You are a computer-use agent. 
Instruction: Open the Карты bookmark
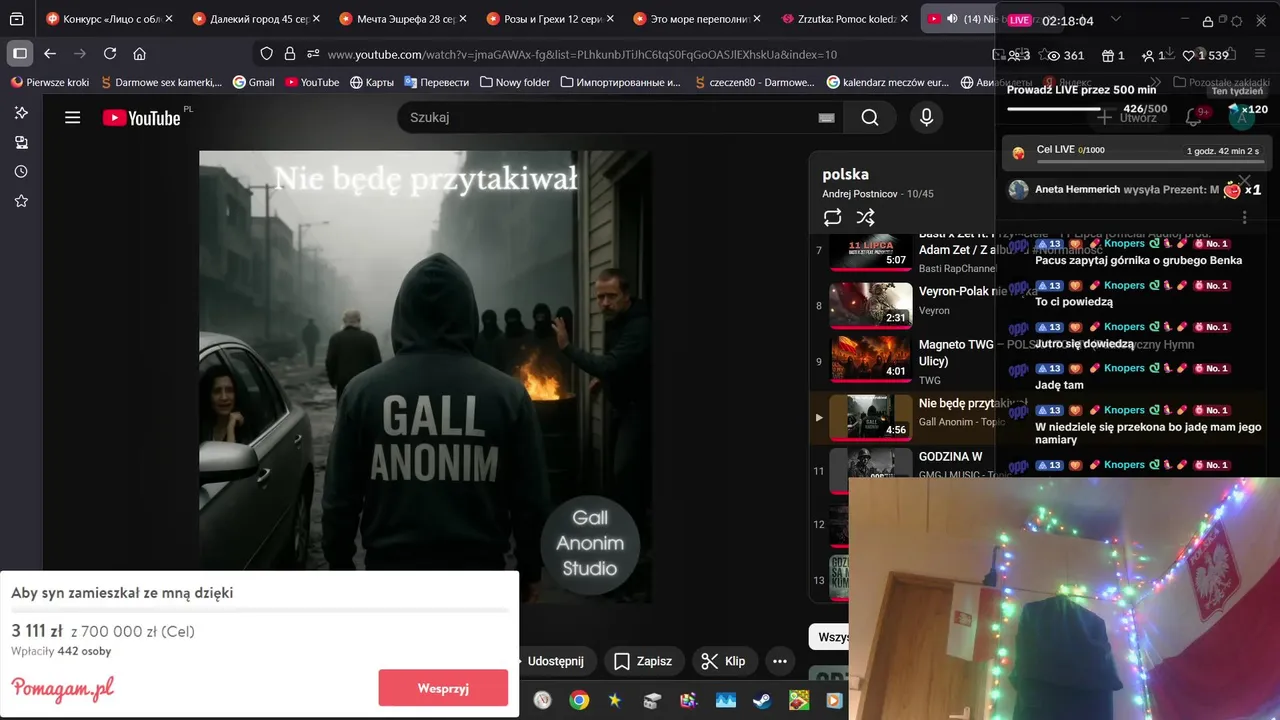[x=372, y=82]
